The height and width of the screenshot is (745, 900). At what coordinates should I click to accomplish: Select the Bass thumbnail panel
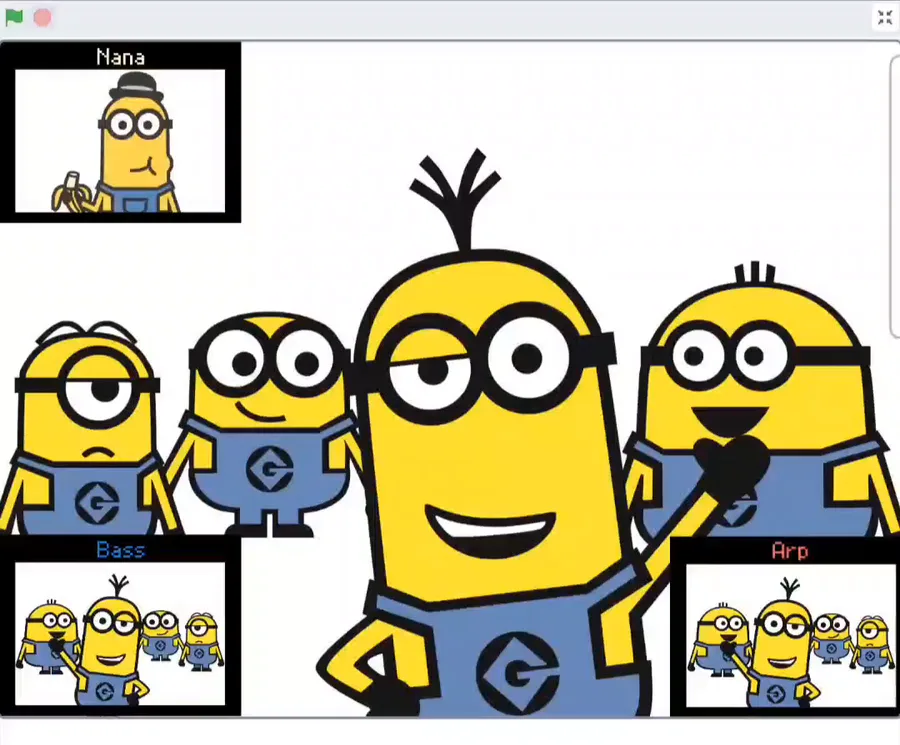120,626
